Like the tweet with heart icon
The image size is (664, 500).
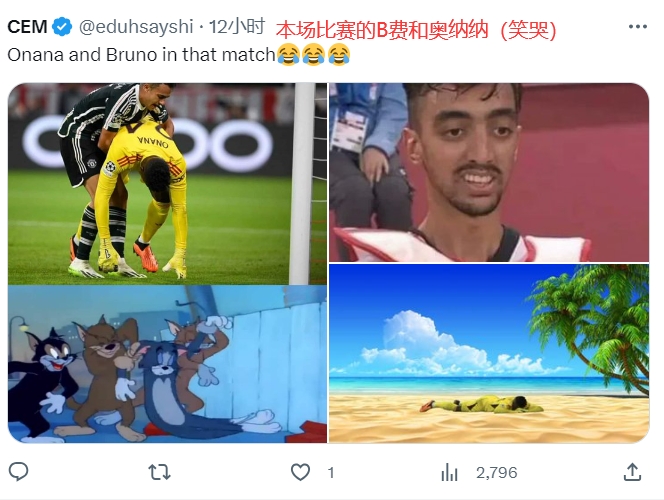[300, 472]
